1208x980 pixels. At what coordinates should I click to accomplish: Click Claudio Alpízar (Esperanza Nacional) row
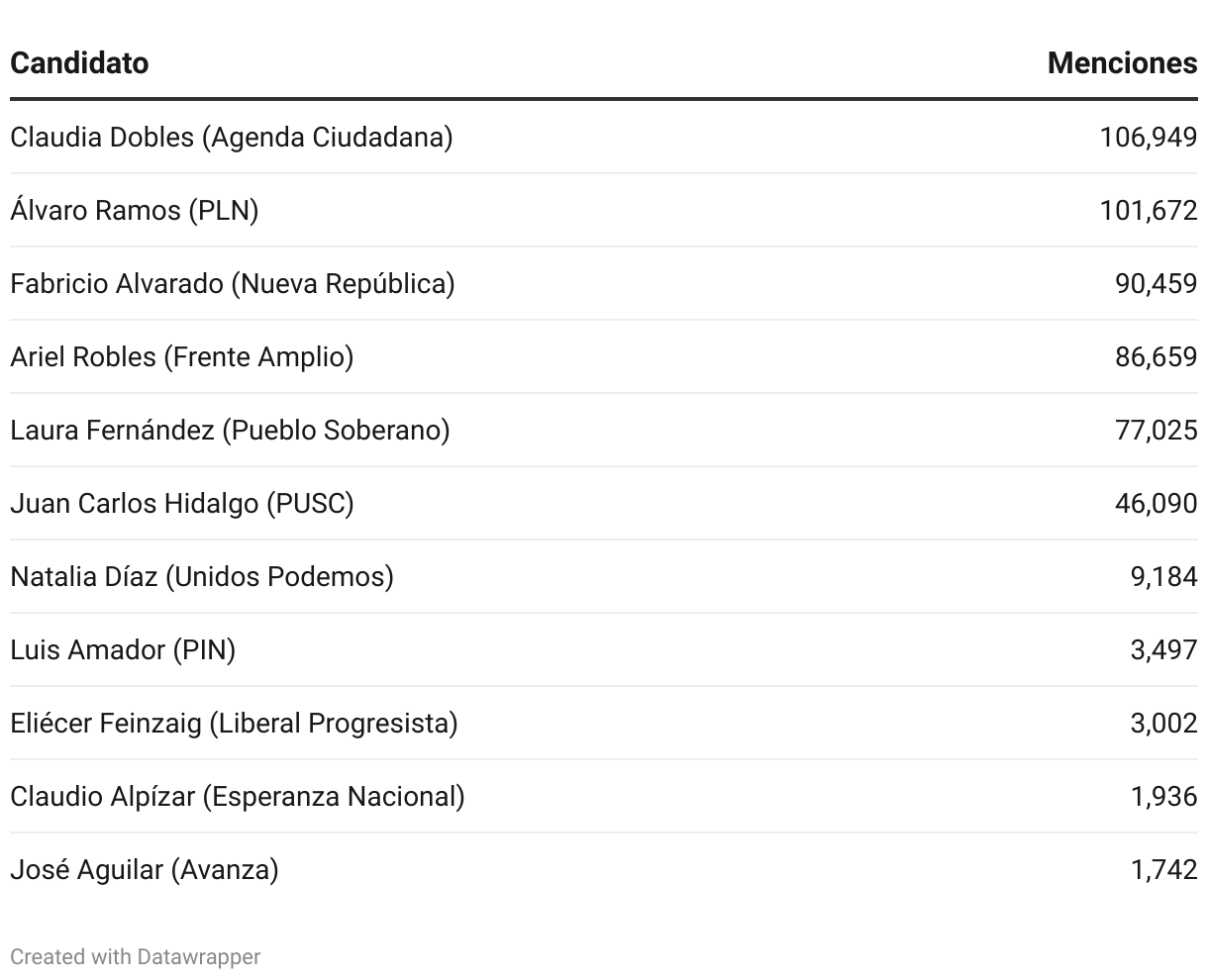[x=237, y=796]
